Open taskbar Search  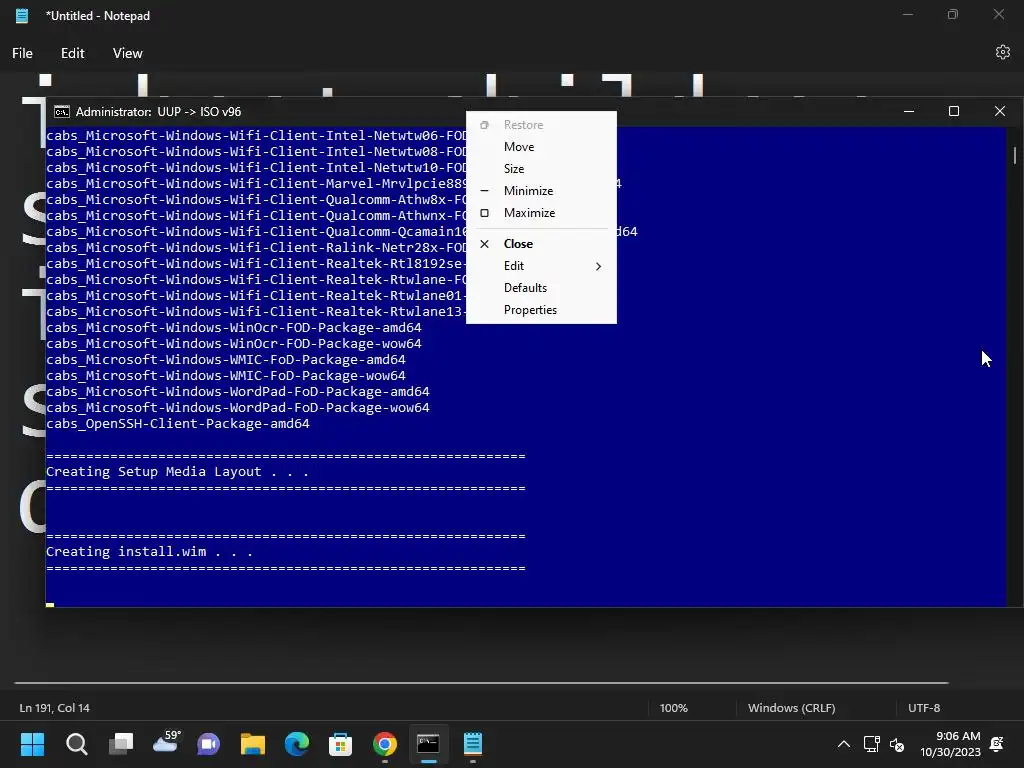pyautogui.click(x=76, y=744)
